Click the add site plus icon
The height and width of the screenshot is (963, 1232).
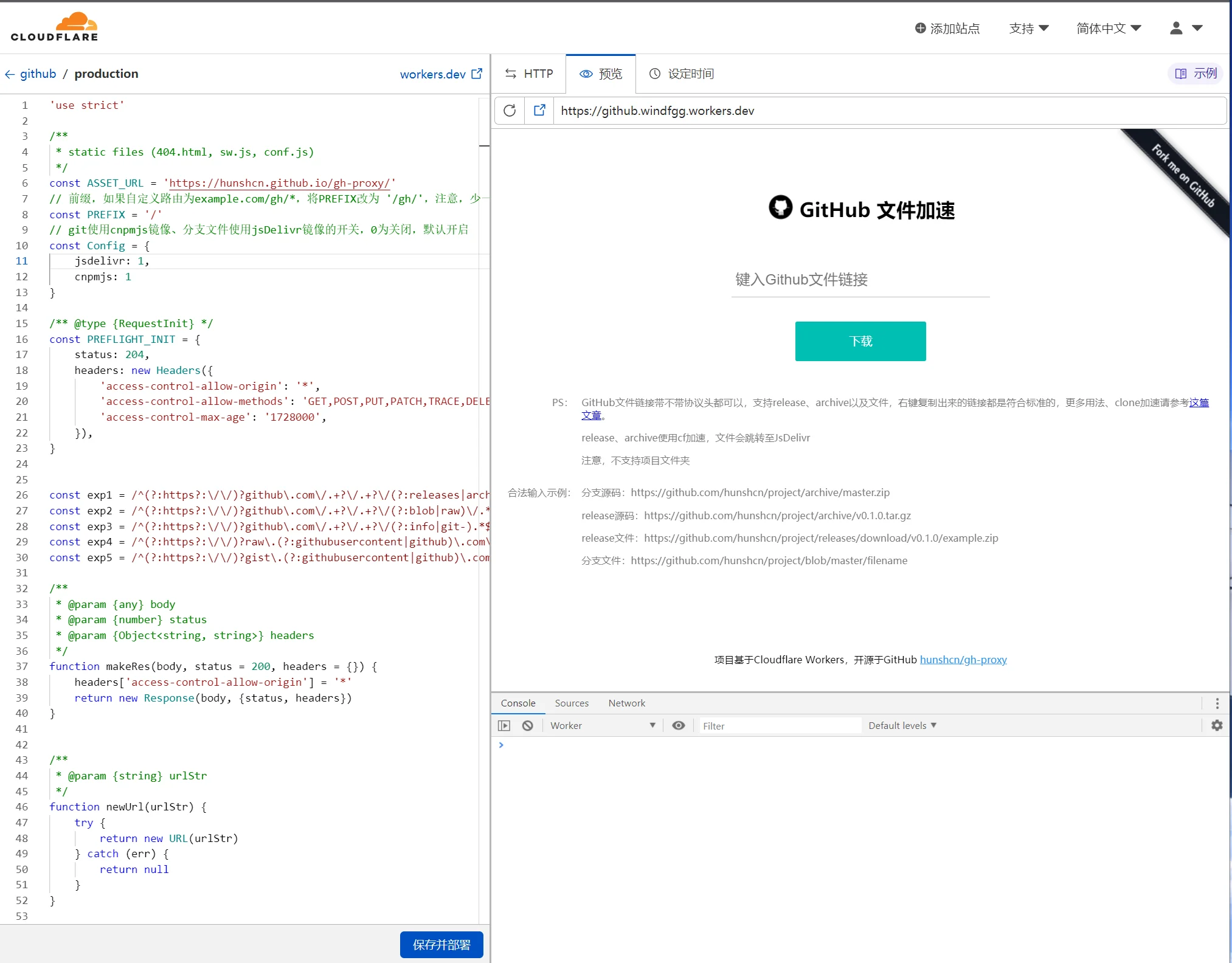click(x=921, y=28)
